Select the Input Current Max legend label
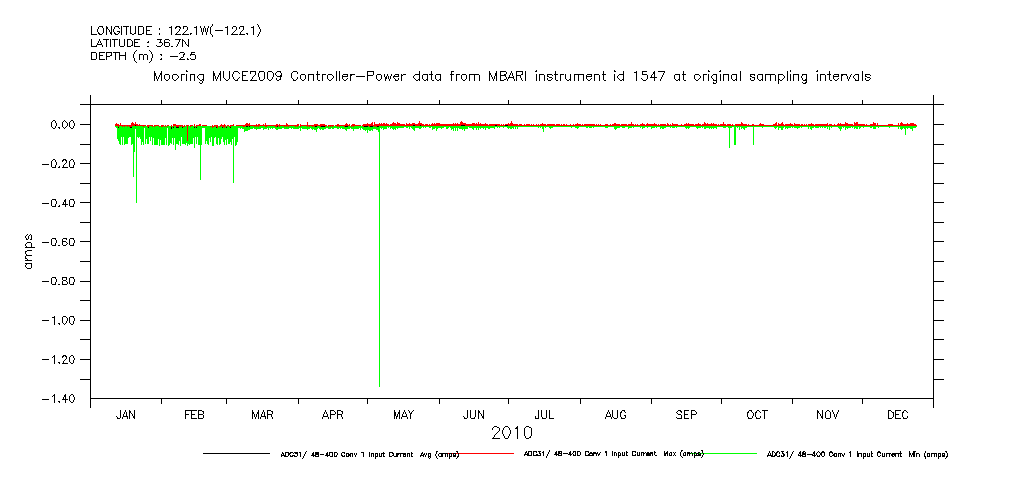Viewport: 1009px width, 504px height. 614,454
